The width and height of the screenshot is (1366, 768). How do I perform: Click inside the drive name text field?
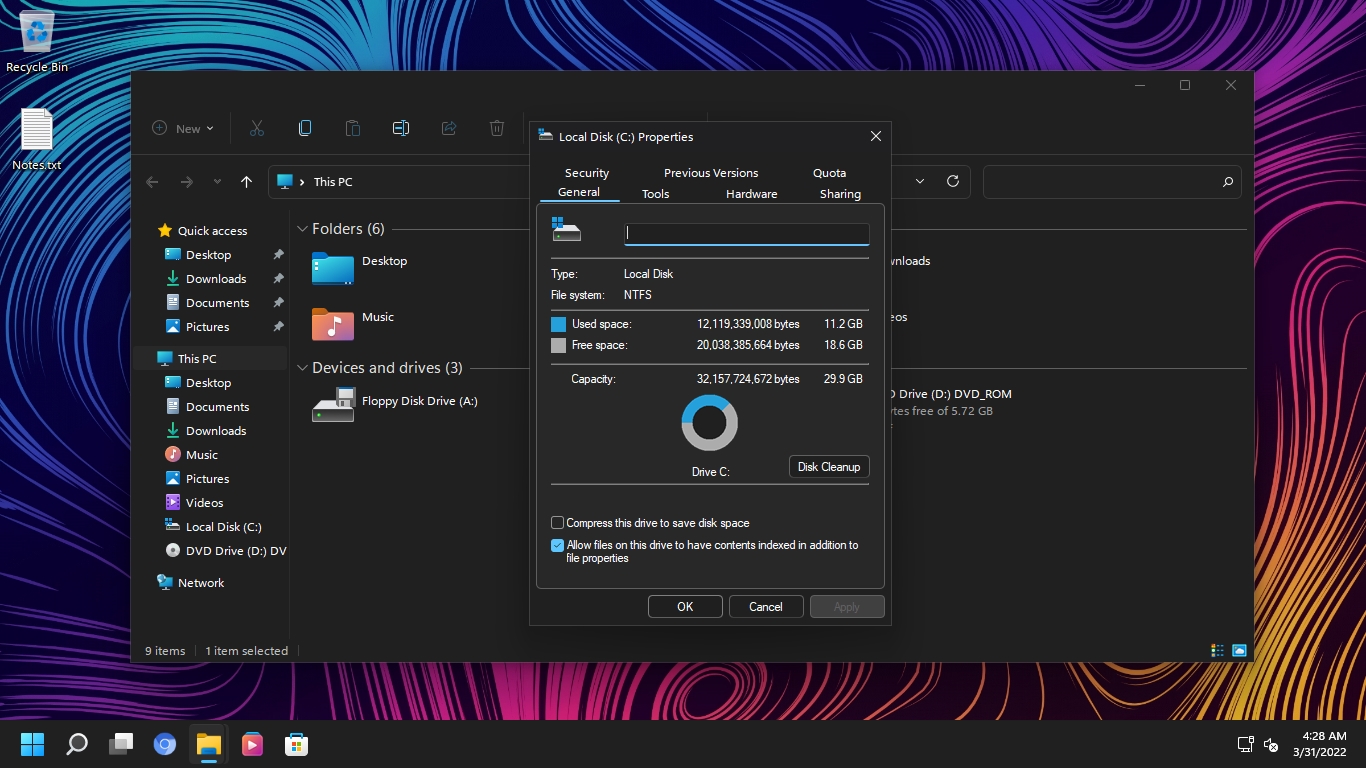click(x=746, y=232)
